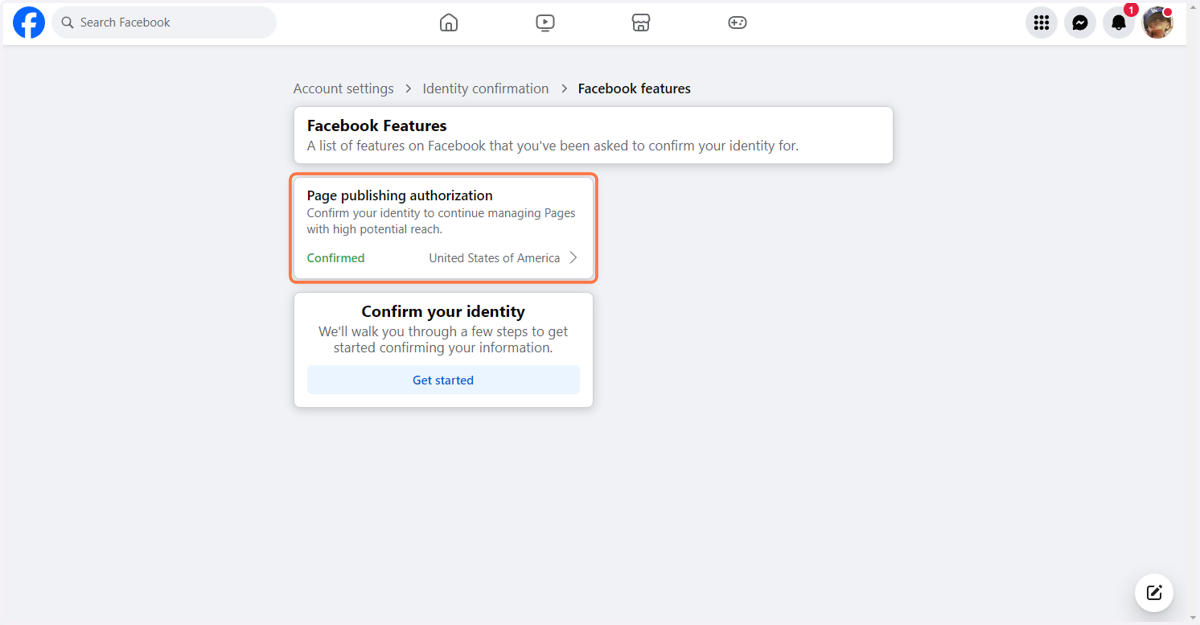The height and width of the screenshot is (625, 1200).
Task: Open the nine-dot Menu grid icon
Action: (x=1041, y=22)
